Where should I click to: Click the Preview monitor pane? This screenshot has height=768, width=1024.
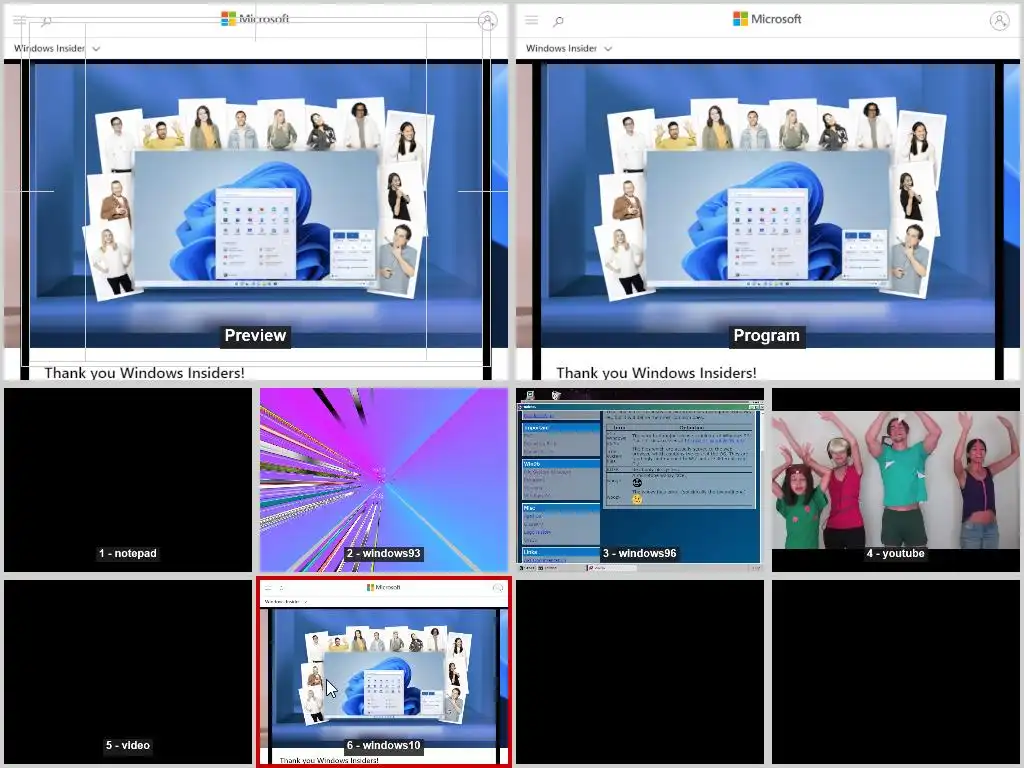pyautogui.click(x=255, y=193)
